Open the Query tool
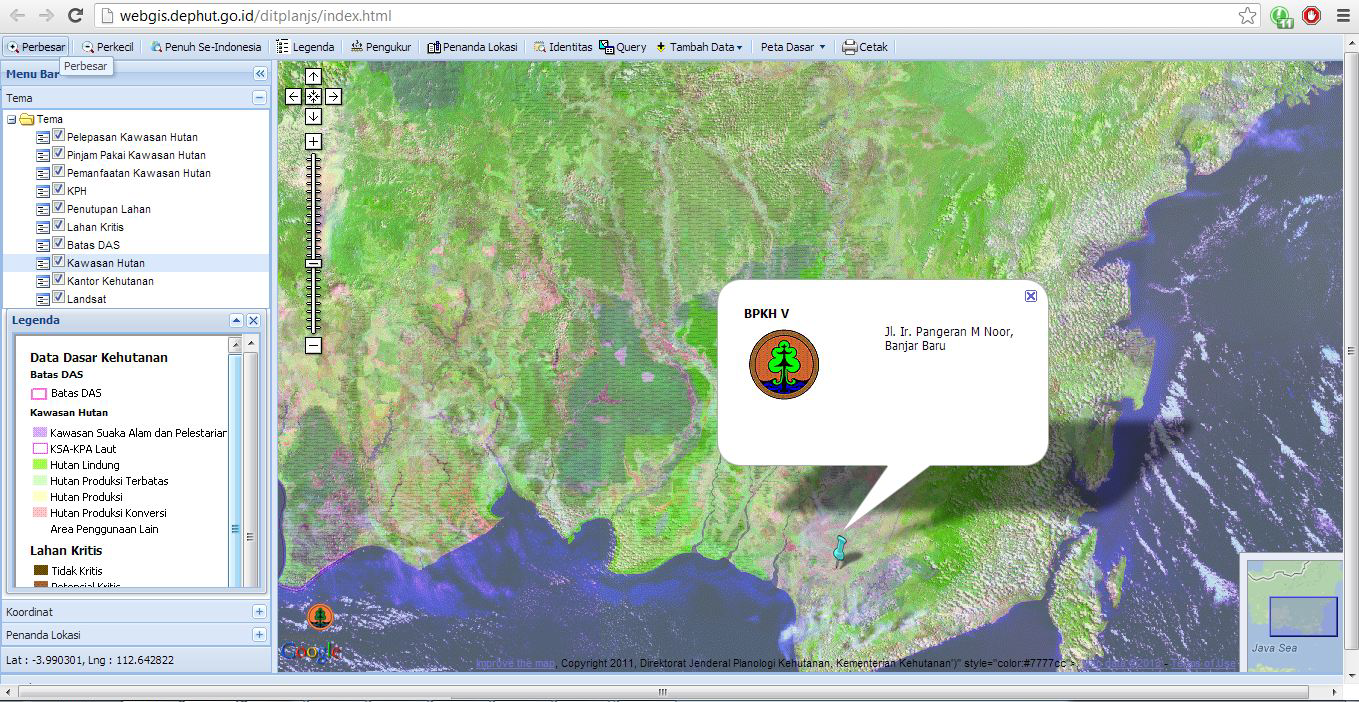The image size is (1359, 702). click(622, 46)
